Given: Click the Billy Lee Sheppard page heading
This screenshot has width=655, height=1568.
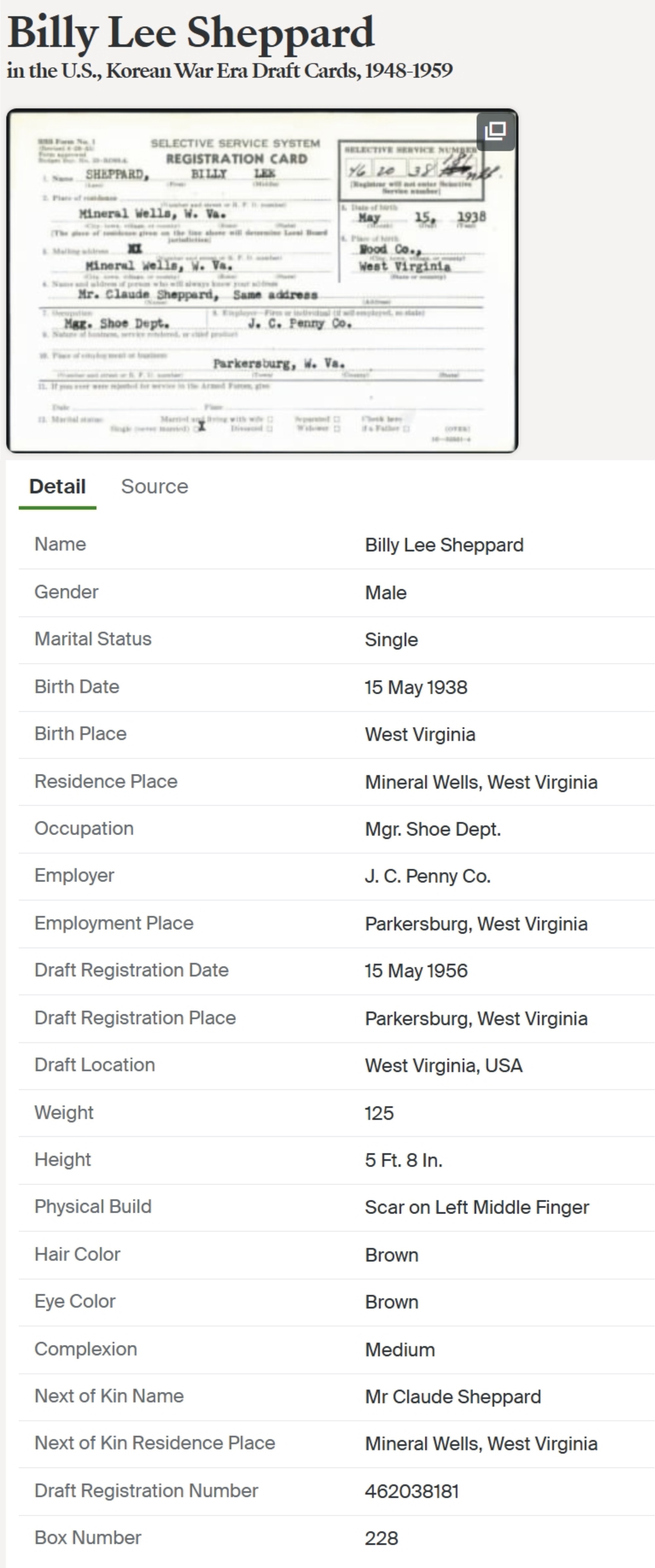Looking at the screenshot, I should 191,32.
